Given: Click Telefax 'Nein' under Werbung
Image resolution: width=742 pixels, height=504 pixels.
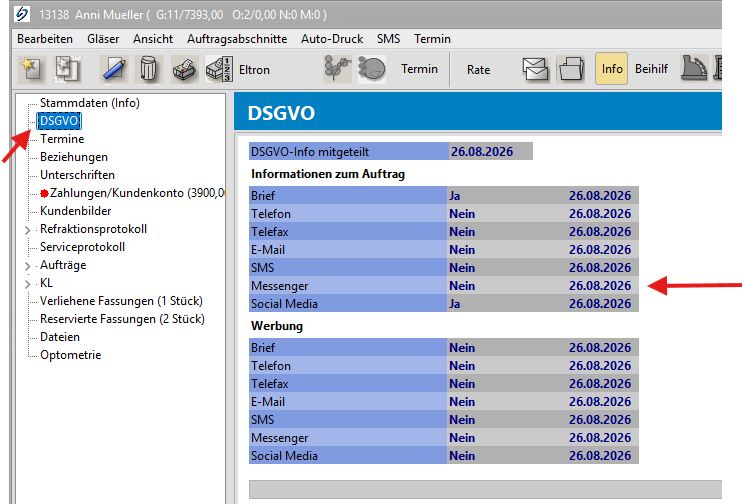Looking at the screenshot, I should click(462, 383).
